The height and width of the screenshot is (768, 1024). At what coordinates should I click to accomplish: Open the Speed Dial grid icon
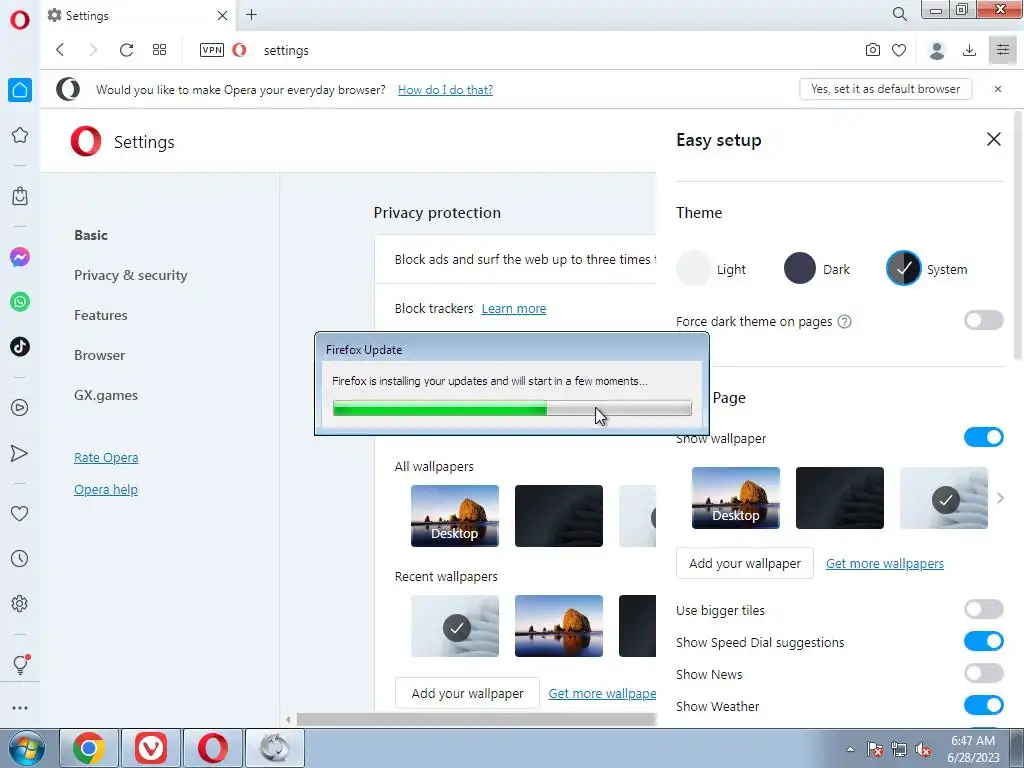click(159, 50)
